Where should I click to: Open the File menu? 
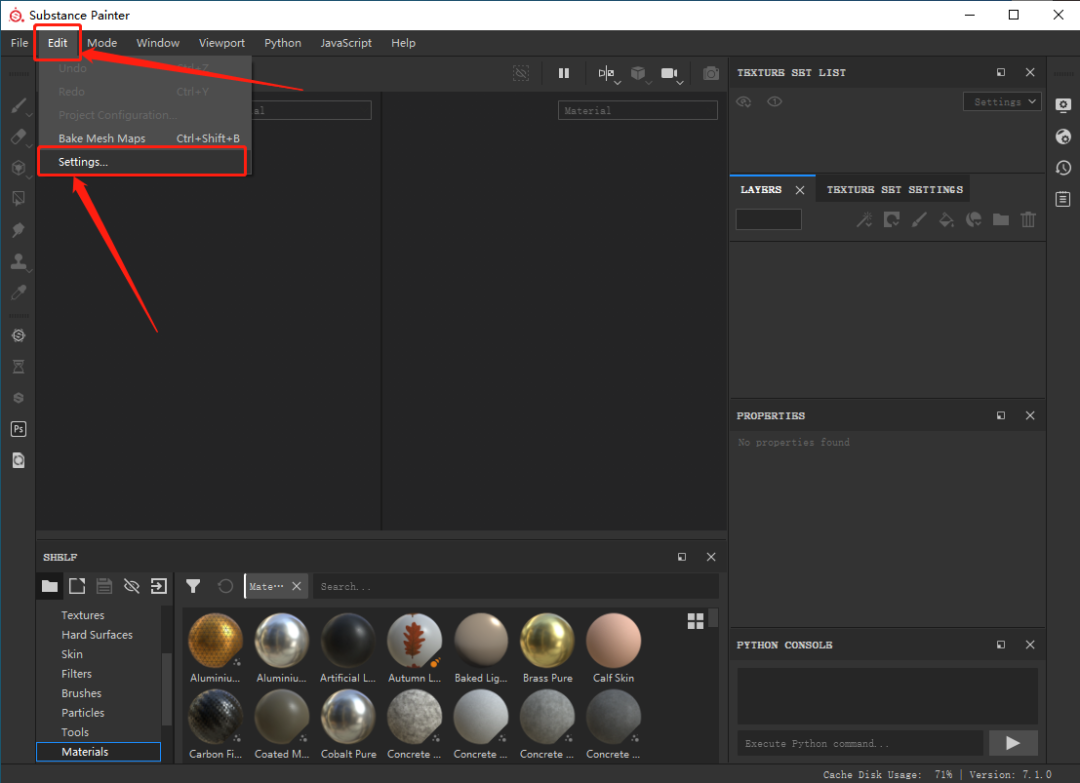tap(19, 43)
